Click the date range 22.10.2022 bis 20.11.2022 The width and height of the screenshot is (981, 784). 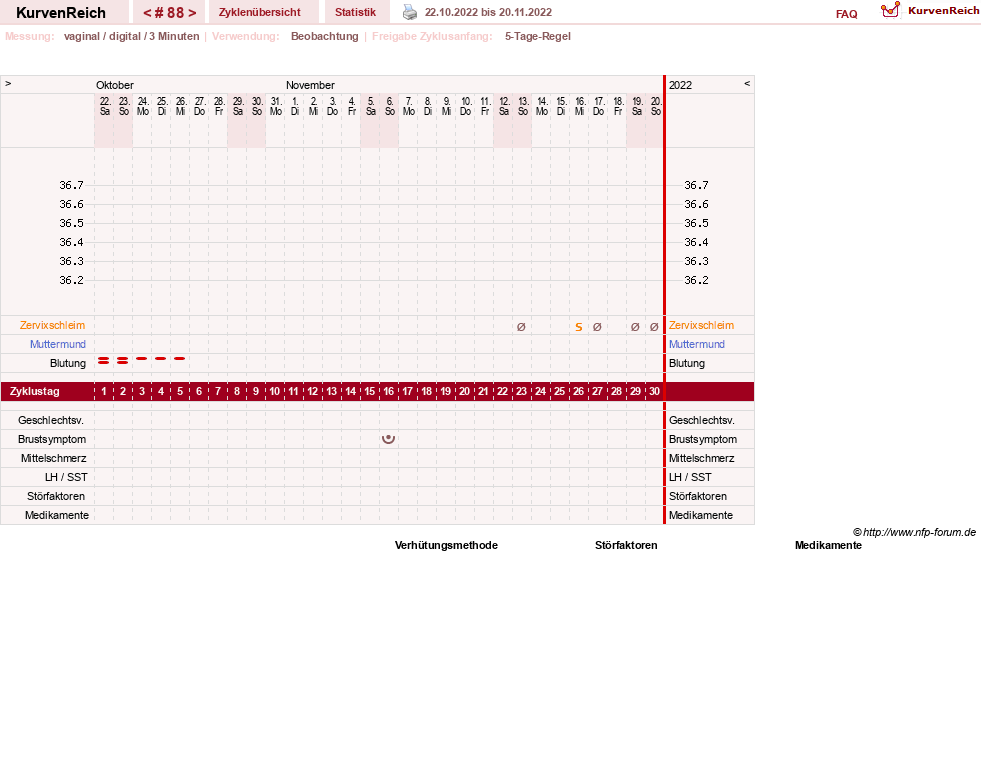click(x=488, y=12)
